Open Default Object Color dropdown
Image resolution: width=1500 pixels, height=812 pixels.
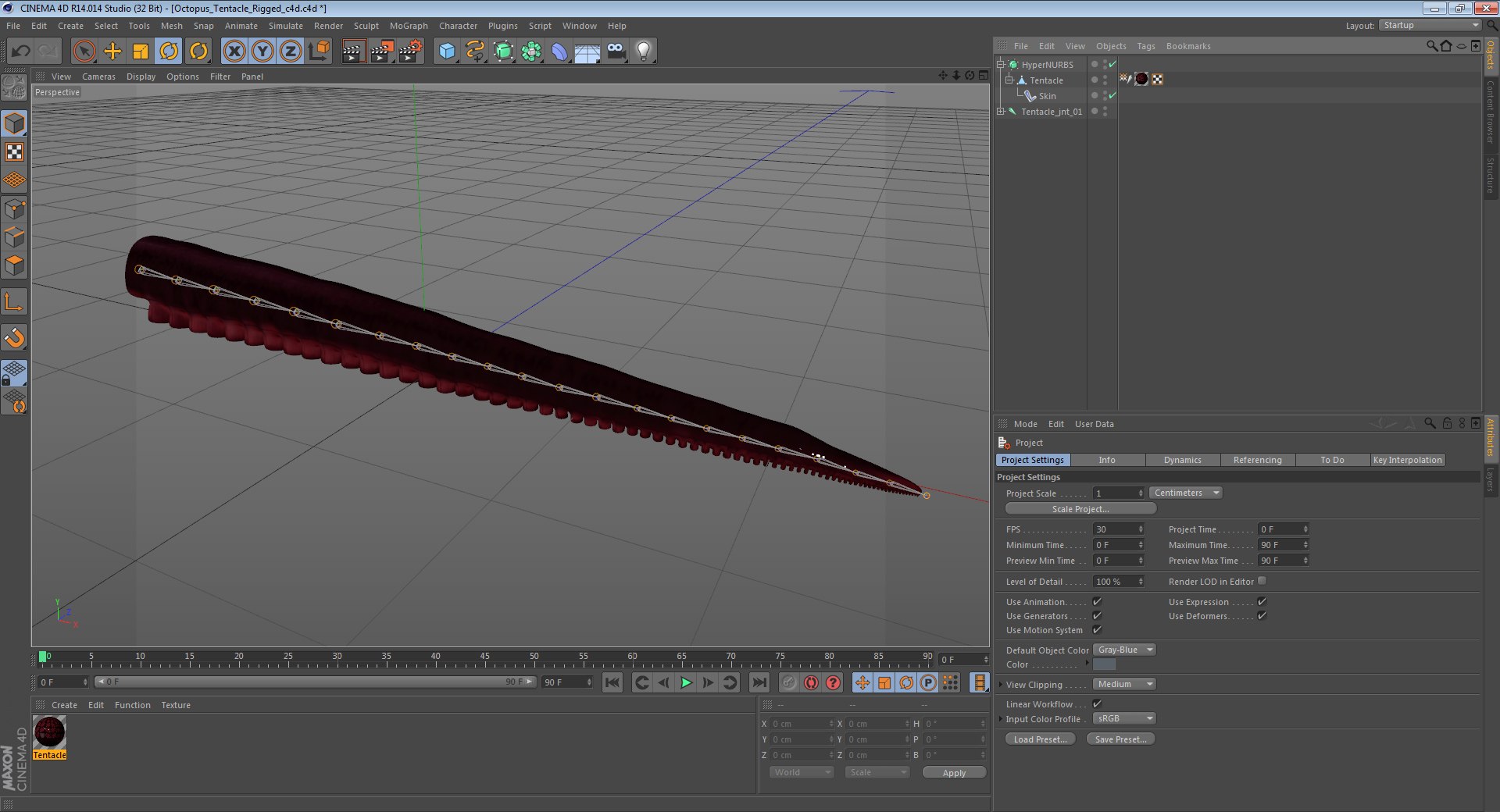pos(1124,650)
